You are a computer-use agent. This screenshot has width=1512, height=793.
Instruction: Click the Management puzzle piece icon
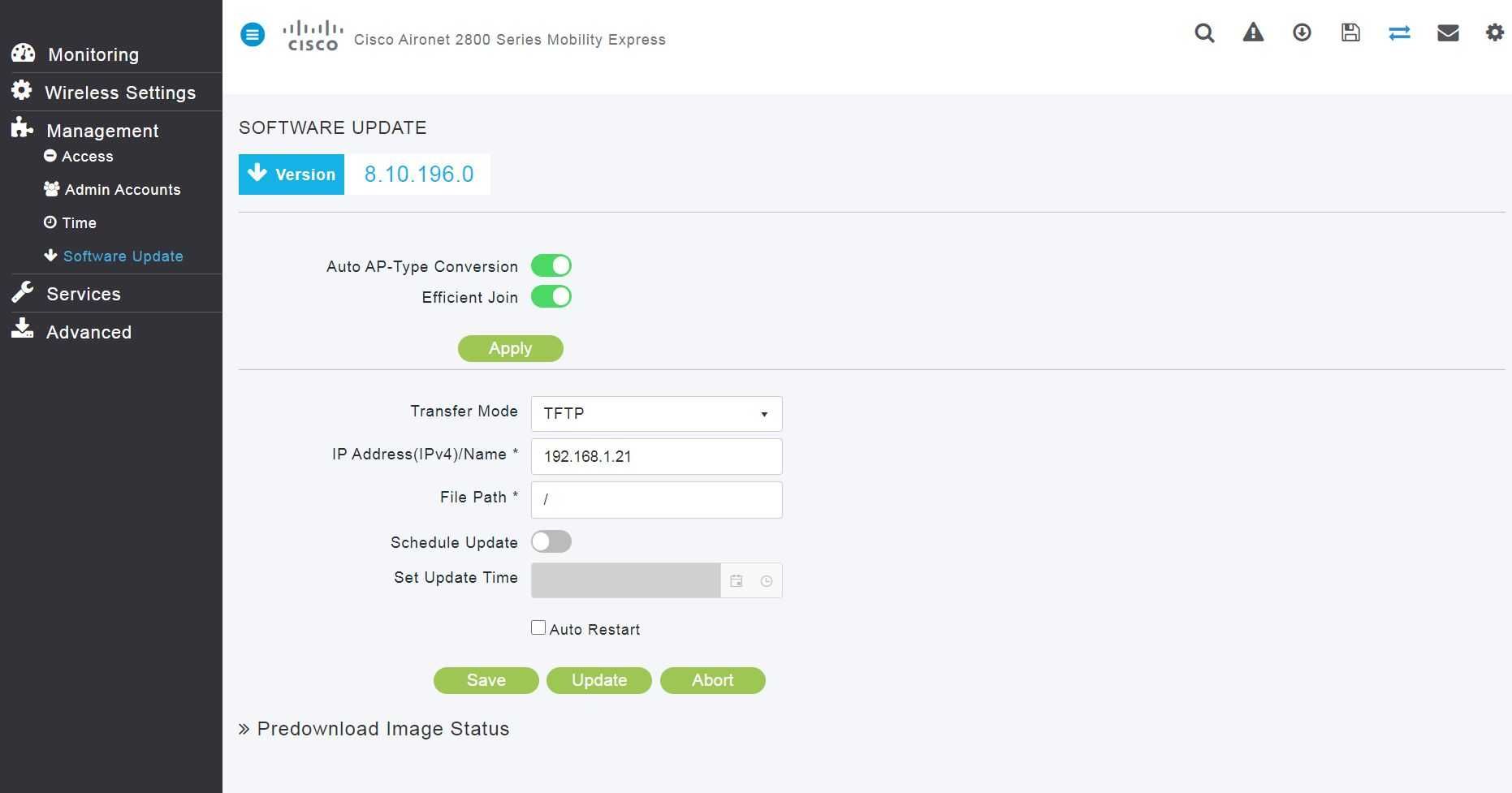pos(22,128)
